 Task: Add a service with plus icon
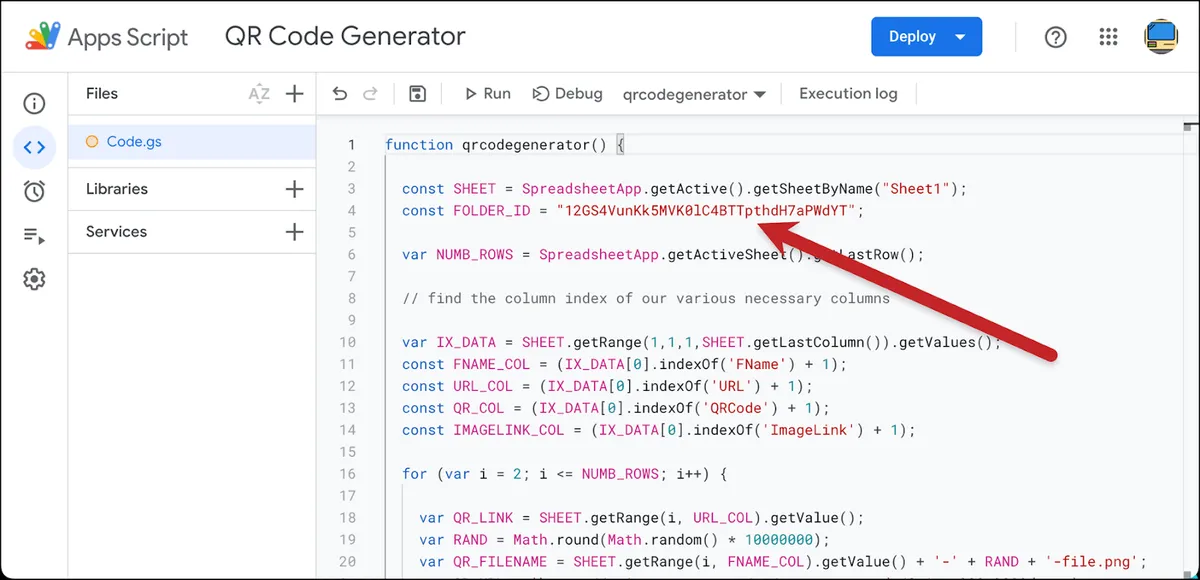coord(294,232)
